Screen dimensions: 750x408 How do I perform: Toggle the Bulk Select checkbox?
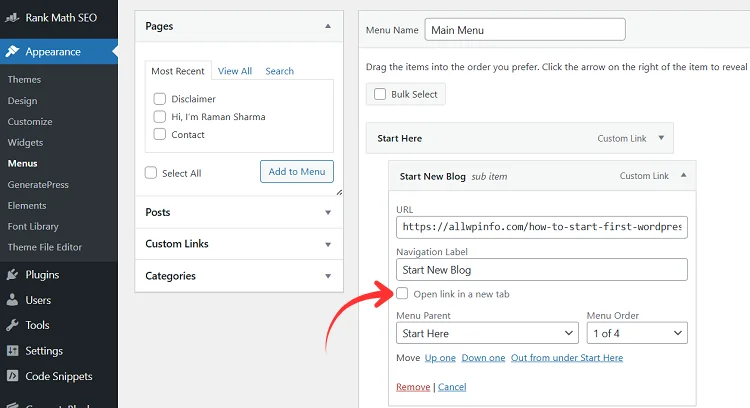tap(380, 94)
